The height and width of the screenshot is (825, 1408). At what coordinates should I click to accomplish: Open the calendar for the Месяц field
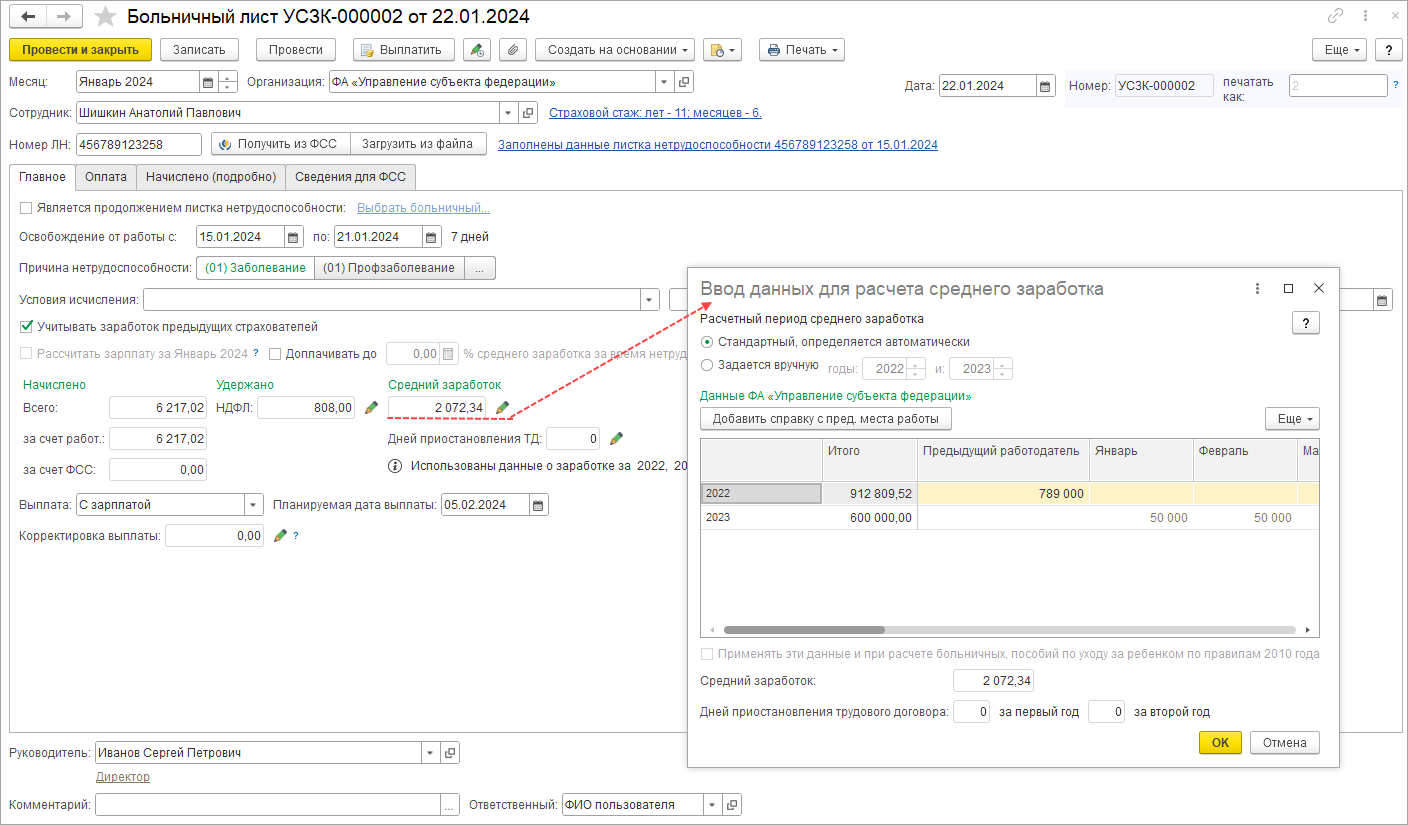point(207,82)
